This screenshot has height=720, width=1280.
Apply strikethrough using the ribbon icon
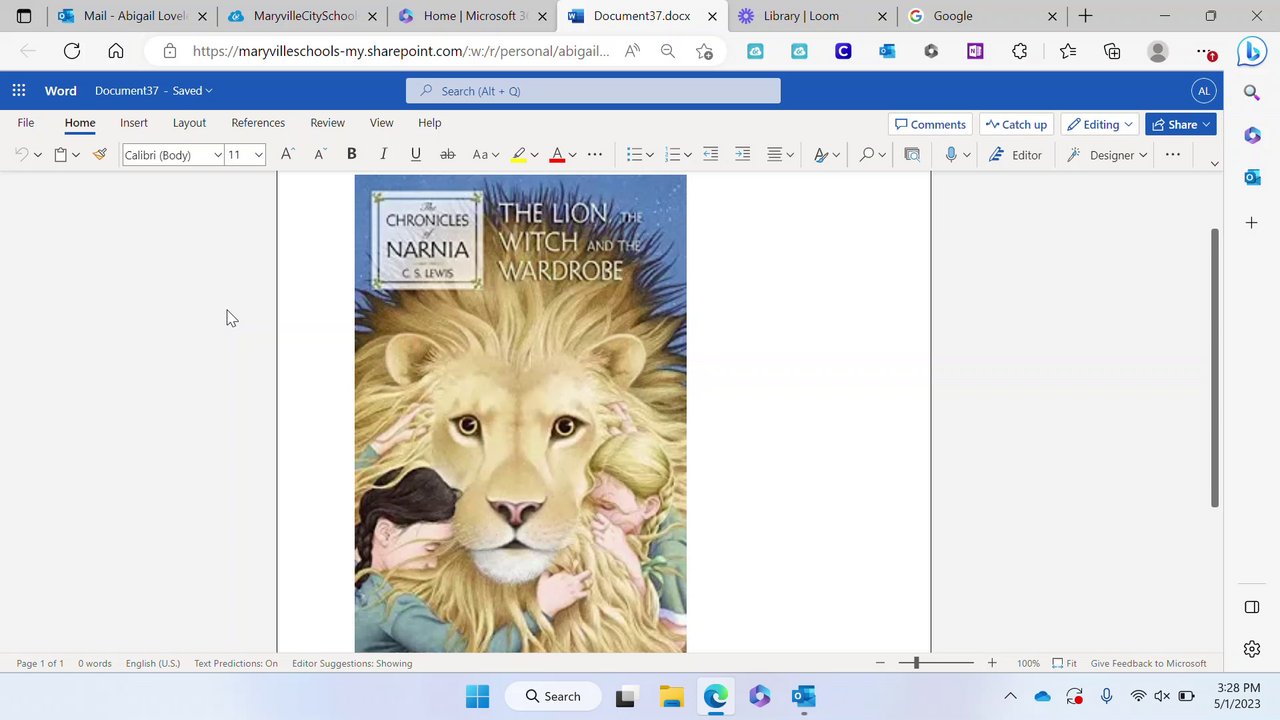[x=448, y=154]
